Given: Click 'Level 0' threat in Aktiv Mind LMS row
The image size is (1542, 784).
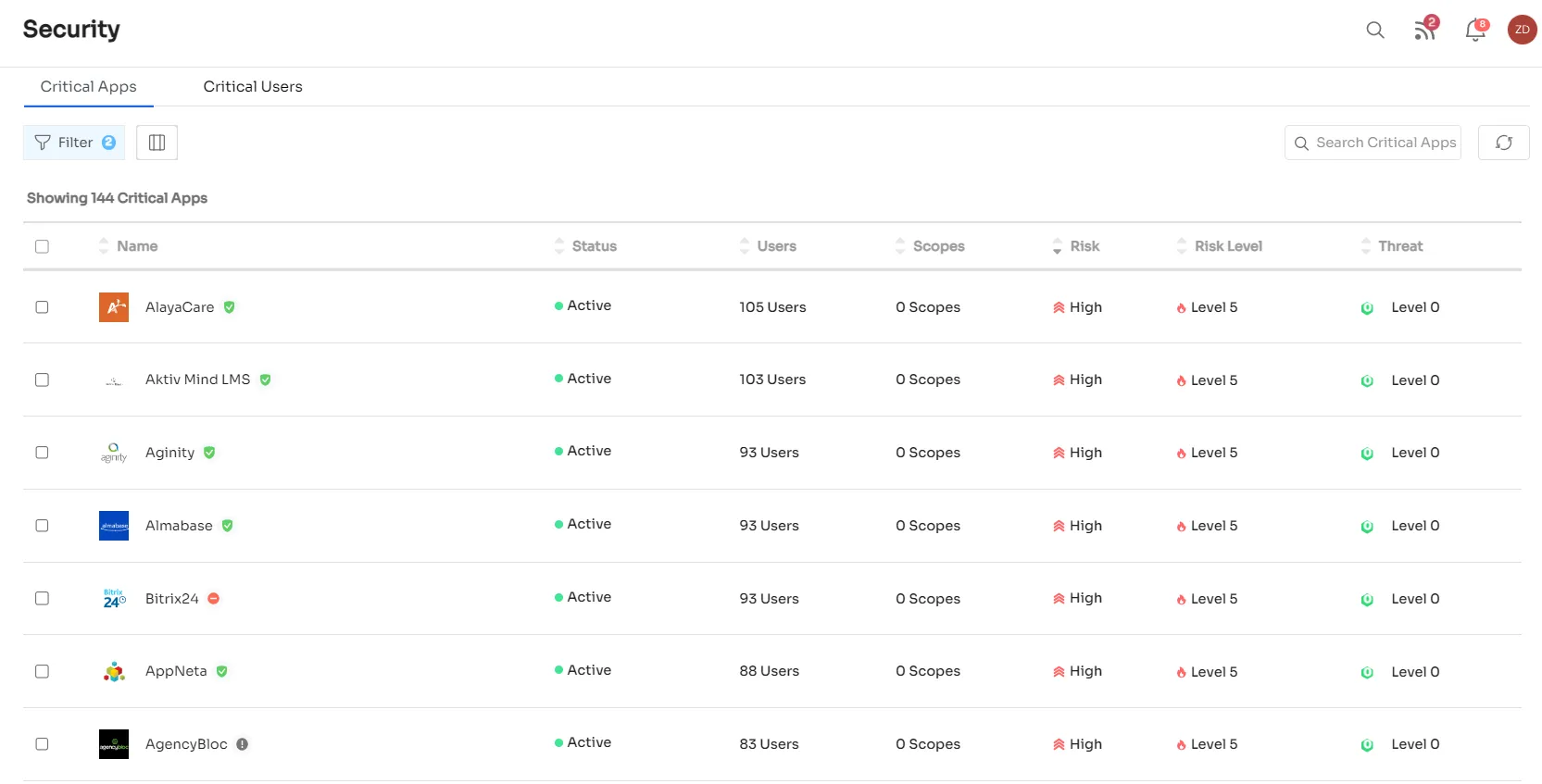Looking at the screenshot, I should [1415, 380].
